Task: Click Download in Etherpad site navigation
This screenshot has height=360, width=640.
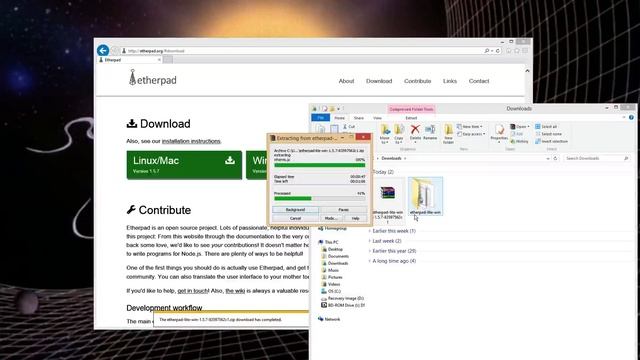Action: pos(379,81)
